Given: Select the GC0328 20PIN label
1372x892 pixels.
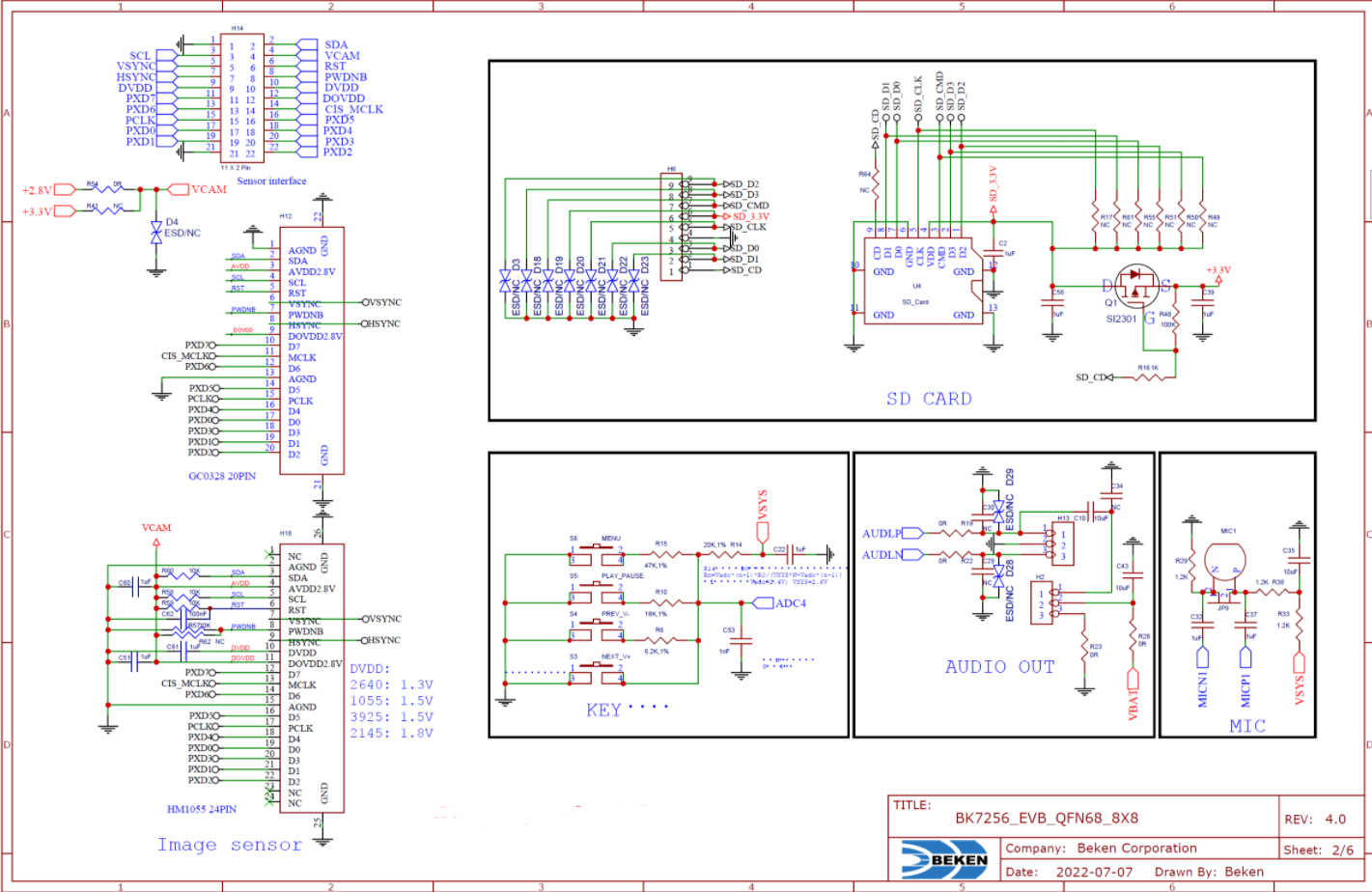Looking at the screenshot, I should click(x=222, y=476).
